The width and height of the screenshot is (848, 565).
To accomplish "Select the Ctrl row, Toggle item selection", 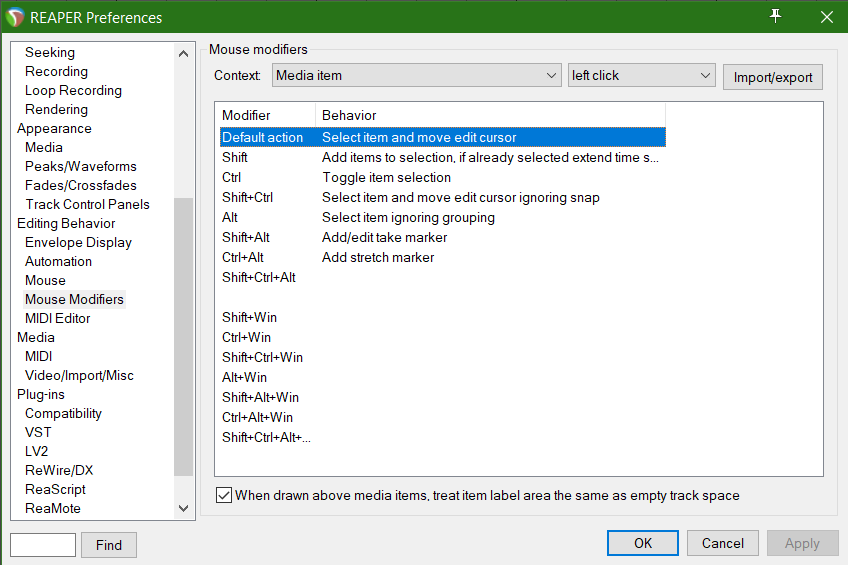I will click(442, 177).
